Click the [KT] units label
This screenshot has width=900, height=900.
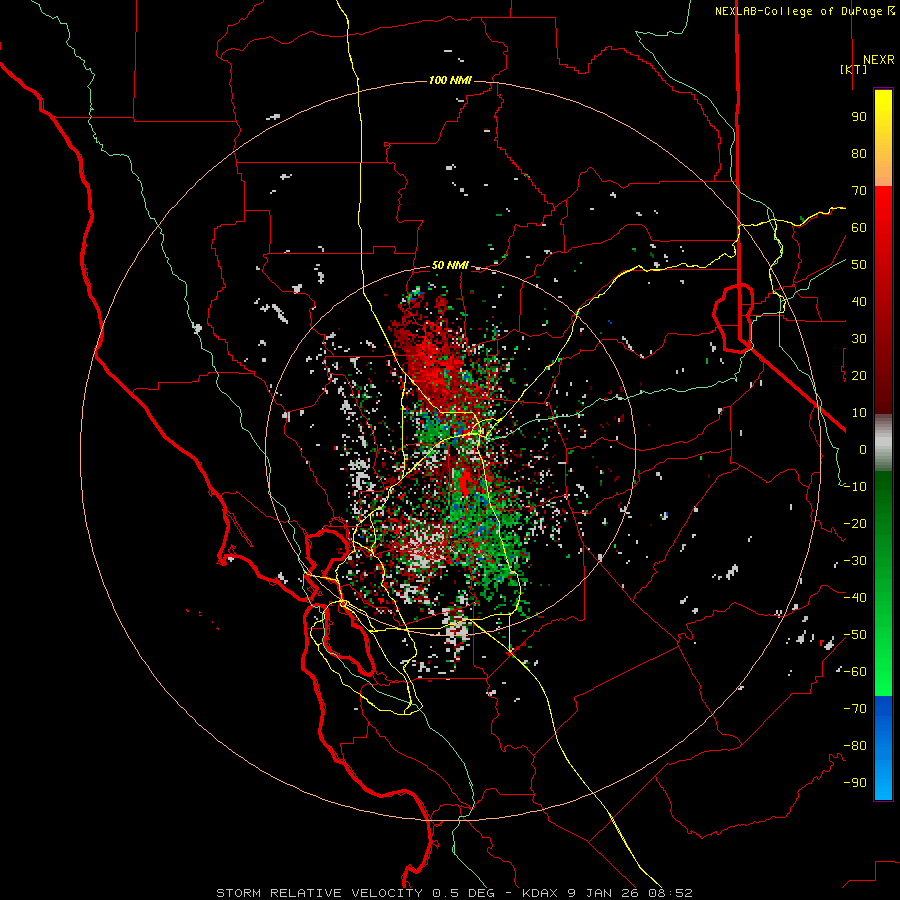854,69
